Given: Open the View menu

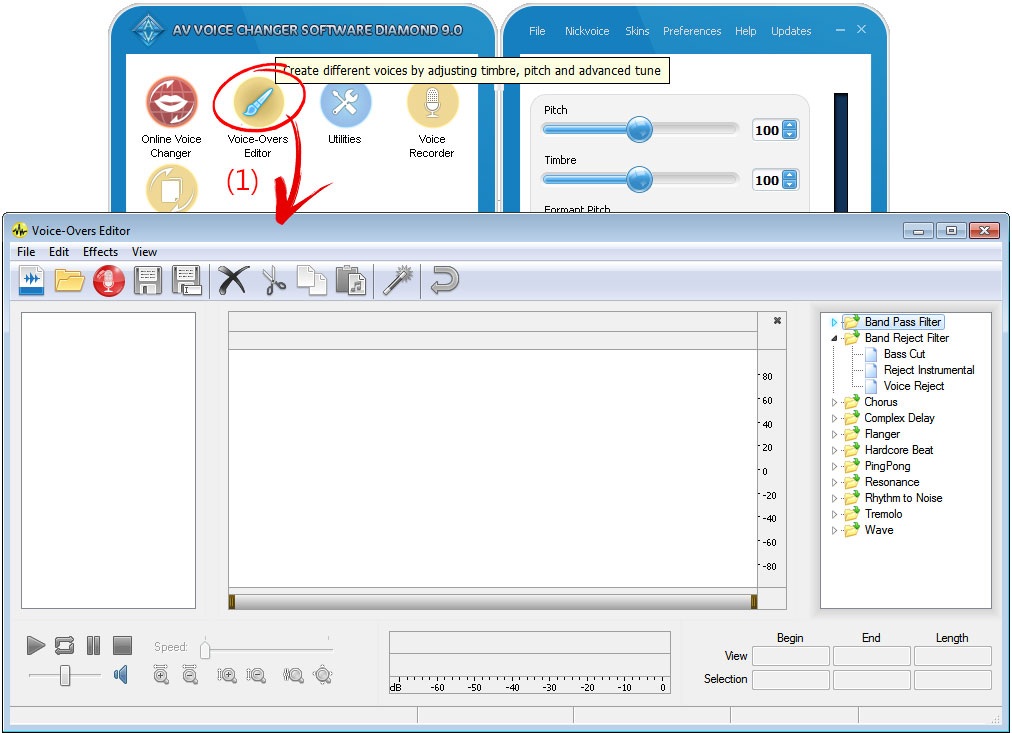Looking at the screenshot, I should pos(144,252).
